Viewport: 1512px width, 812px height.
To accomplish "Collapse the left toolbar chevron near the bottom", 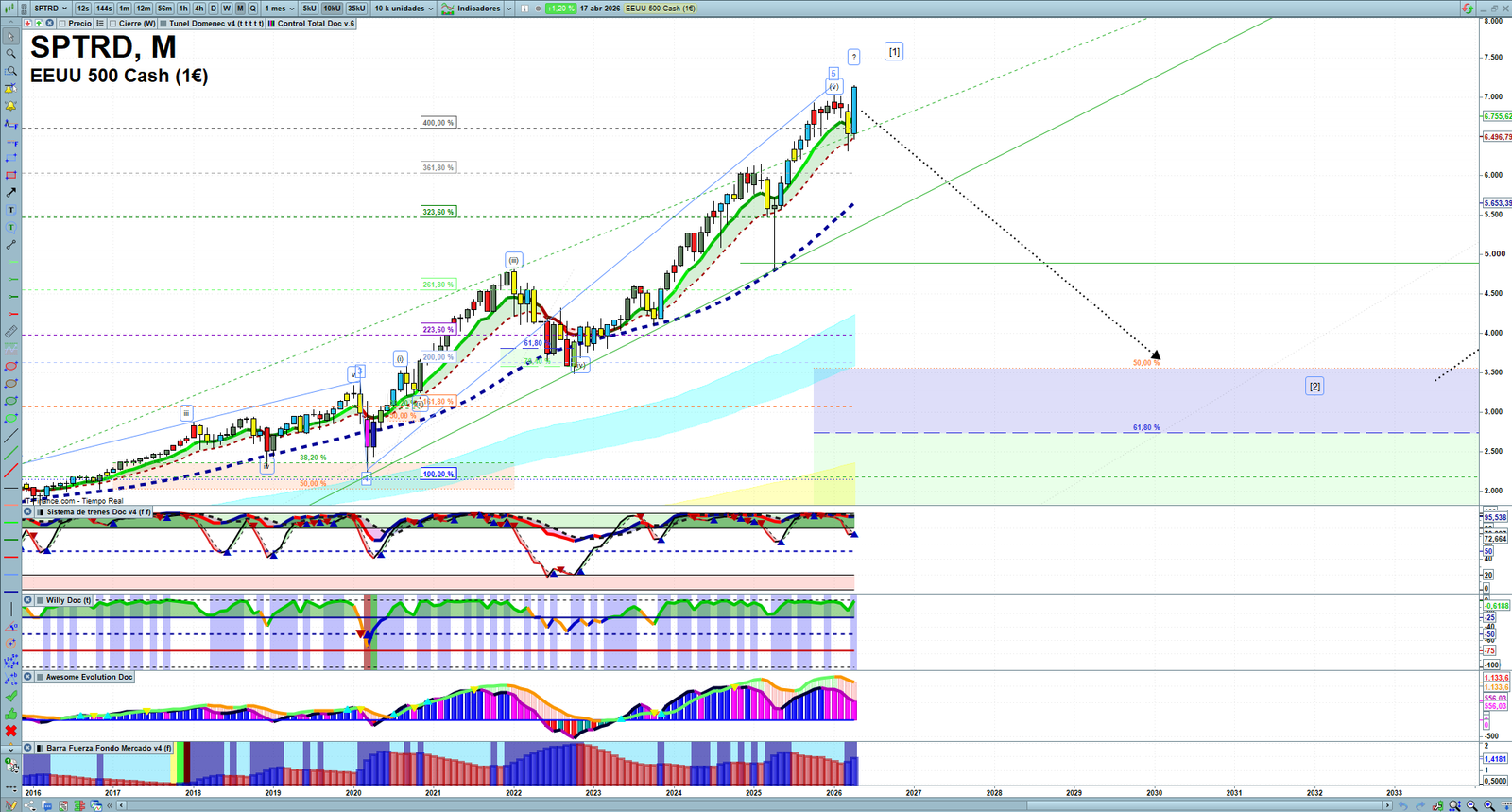I will tap(10, 749).
